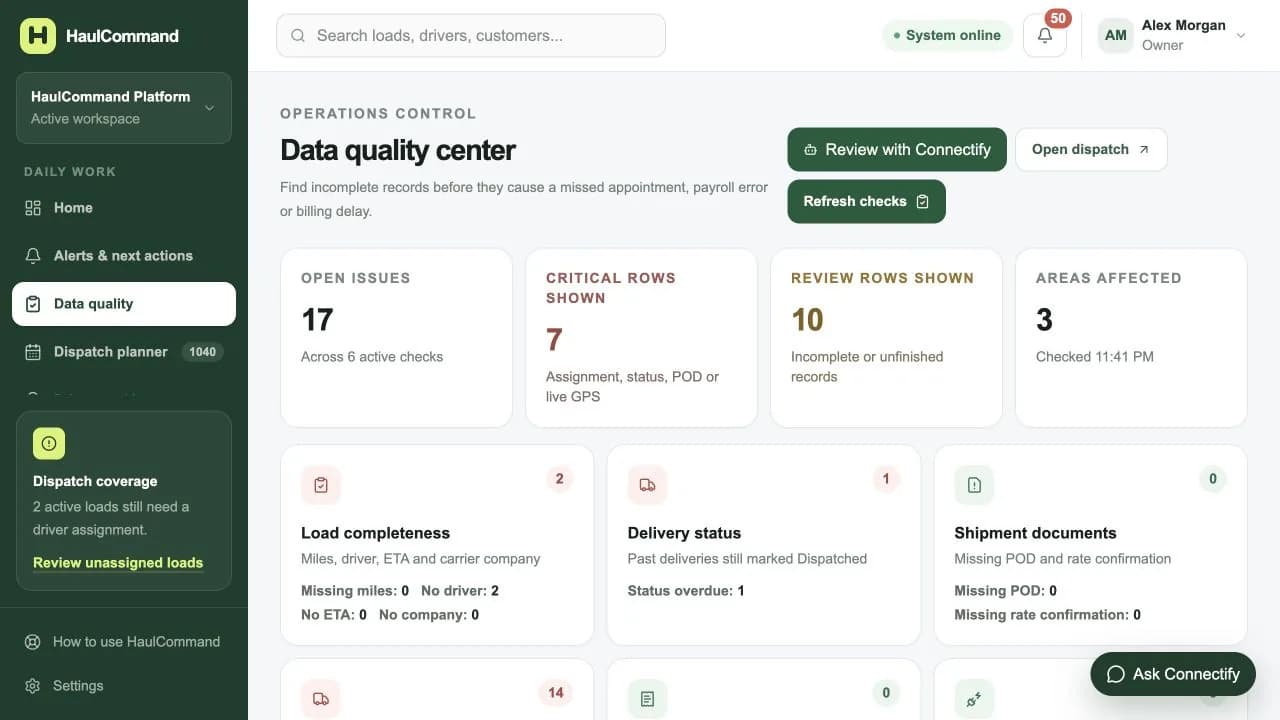
Task: Click the 'Checked 11:41 PM' text
Action: (1095, 357)
